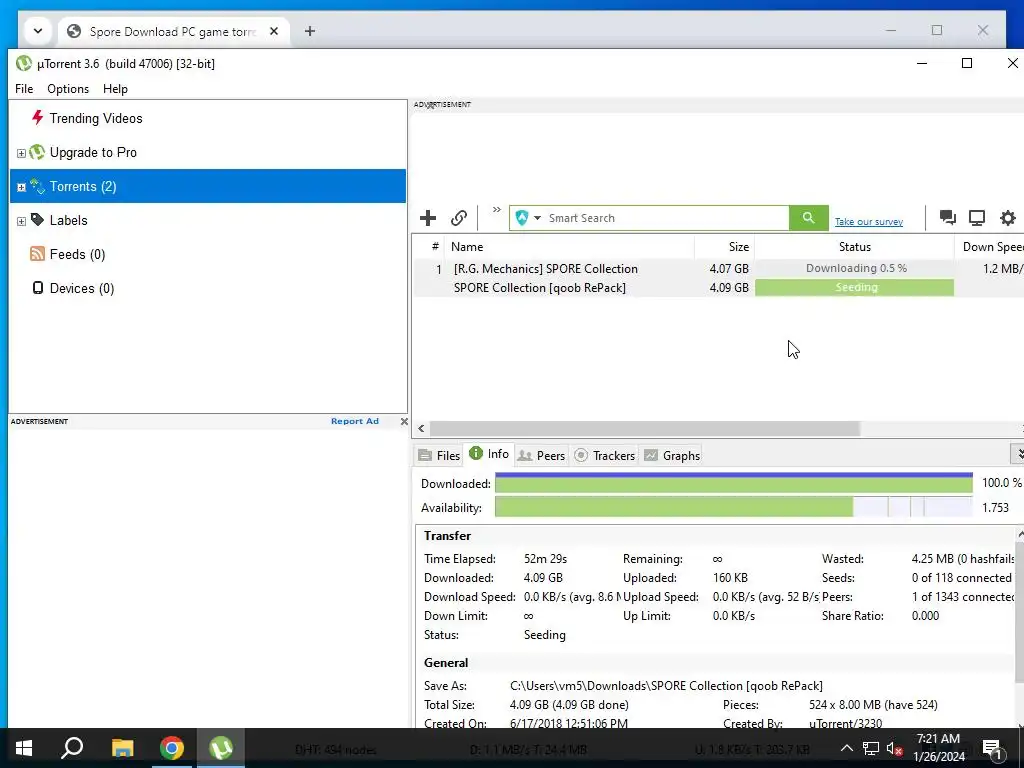Click the Devices phone icon
This screenshot has width=1024, height=768.
coord(38,287)
